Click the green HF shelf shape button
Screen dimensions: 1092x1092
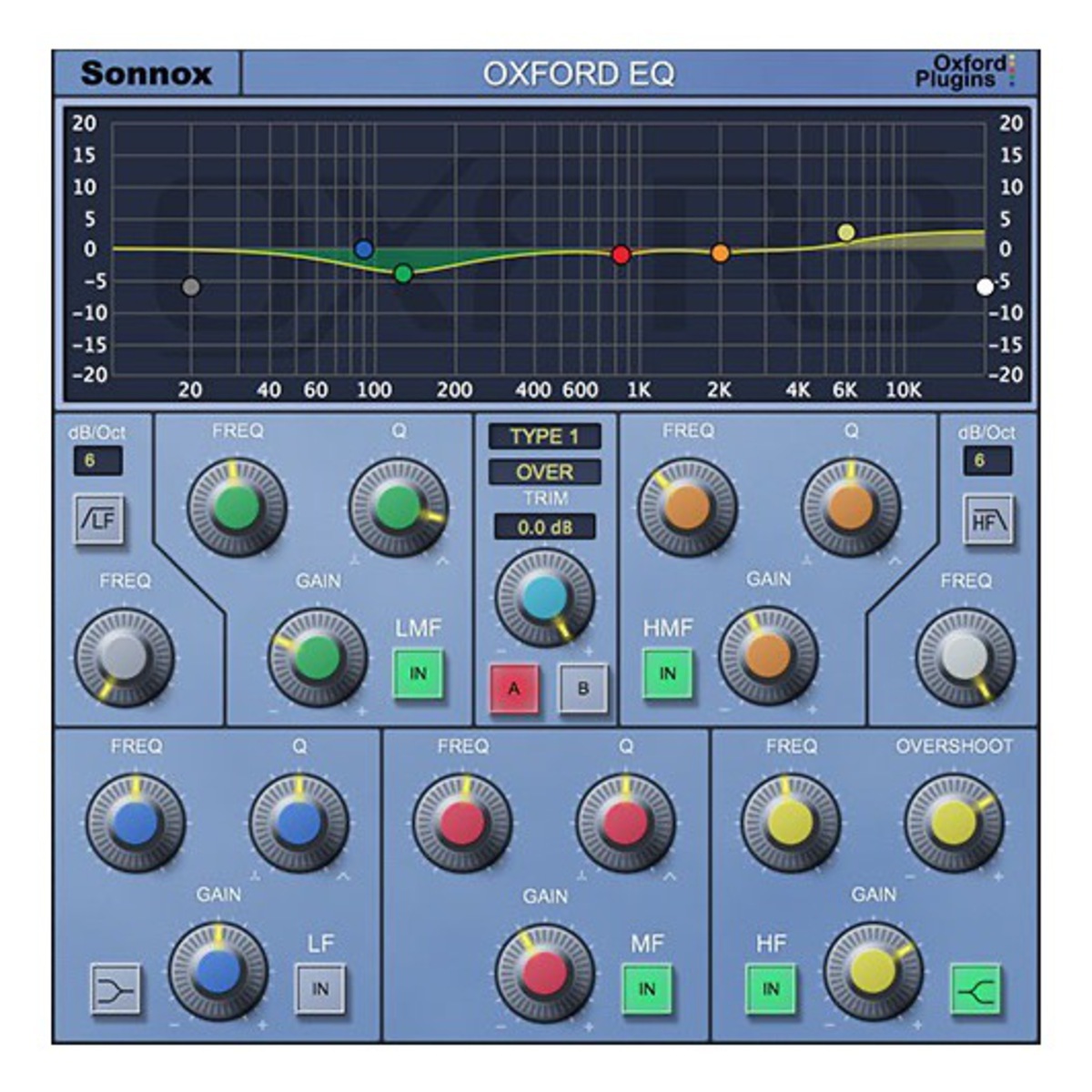(976, 989)
